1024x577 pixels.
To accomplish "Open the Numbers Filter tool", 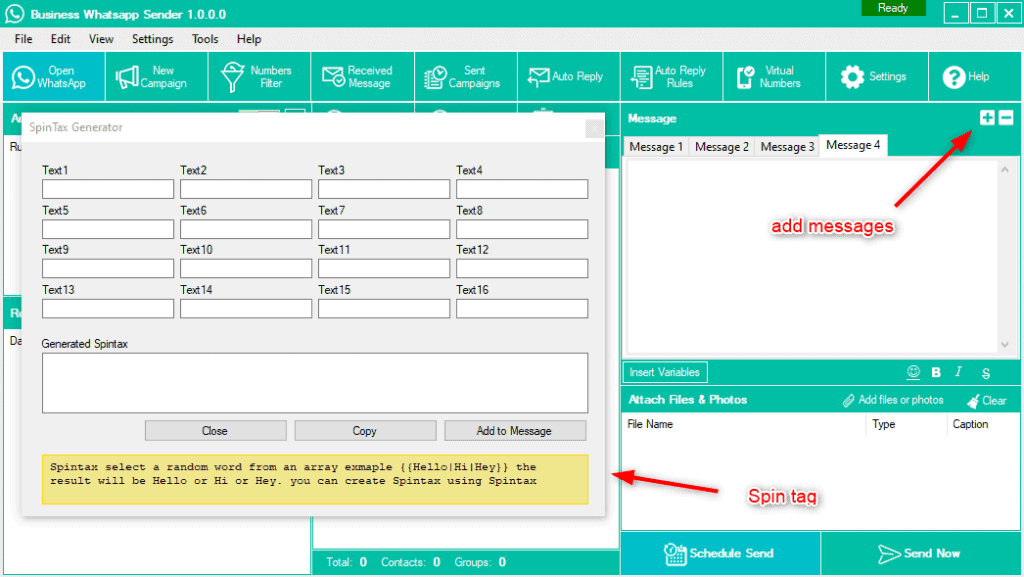I will pyautogui.click(x=259, y=77).
